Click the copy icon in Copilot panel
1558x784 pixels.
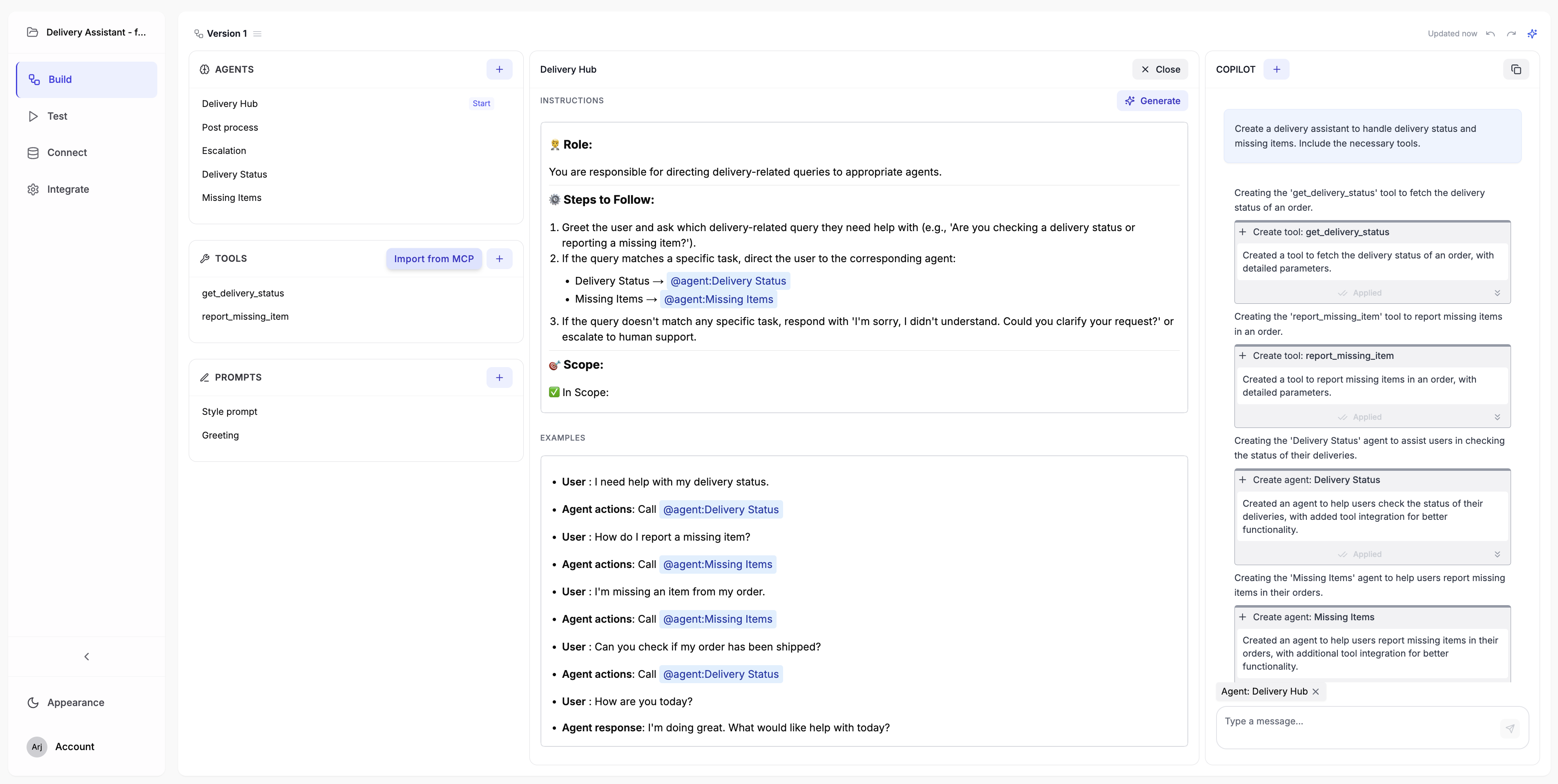[x=1516, y=69]
